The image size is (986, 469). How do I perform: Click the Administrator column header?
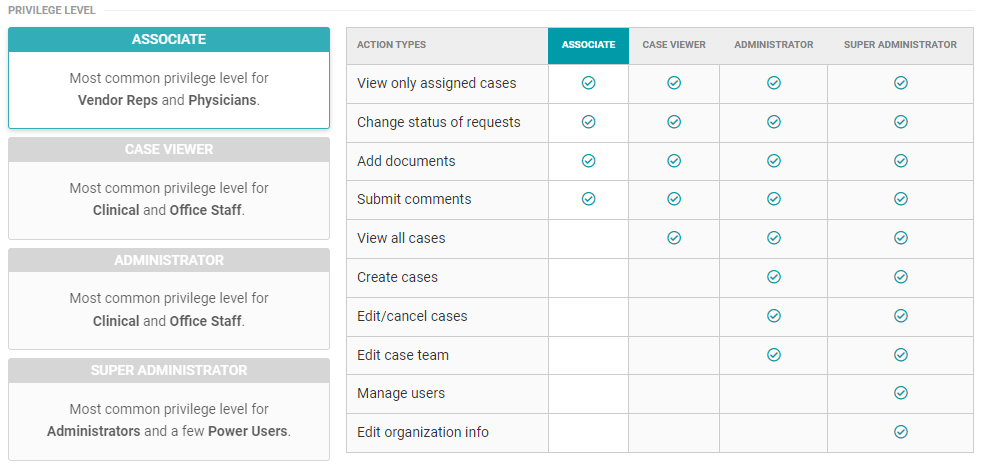773,45
